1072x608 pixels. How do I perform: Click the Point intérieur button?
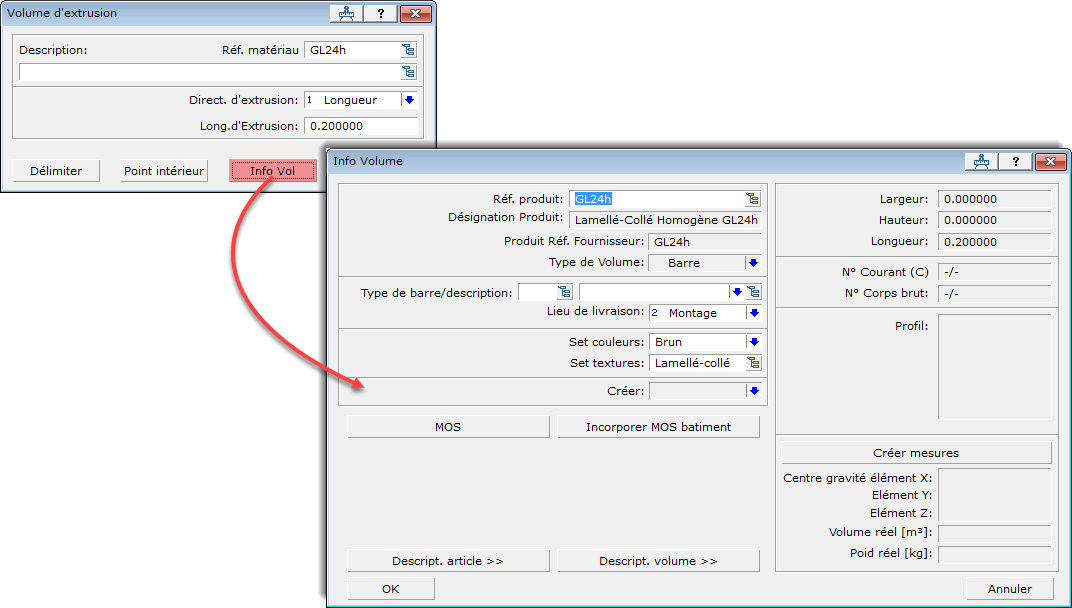pyautogui.click(x=164, y=171)
